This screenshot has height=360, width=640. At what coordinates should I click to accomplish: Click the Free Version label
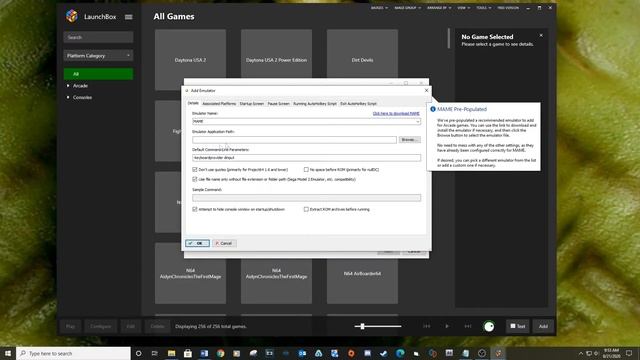tap(508, 8)
